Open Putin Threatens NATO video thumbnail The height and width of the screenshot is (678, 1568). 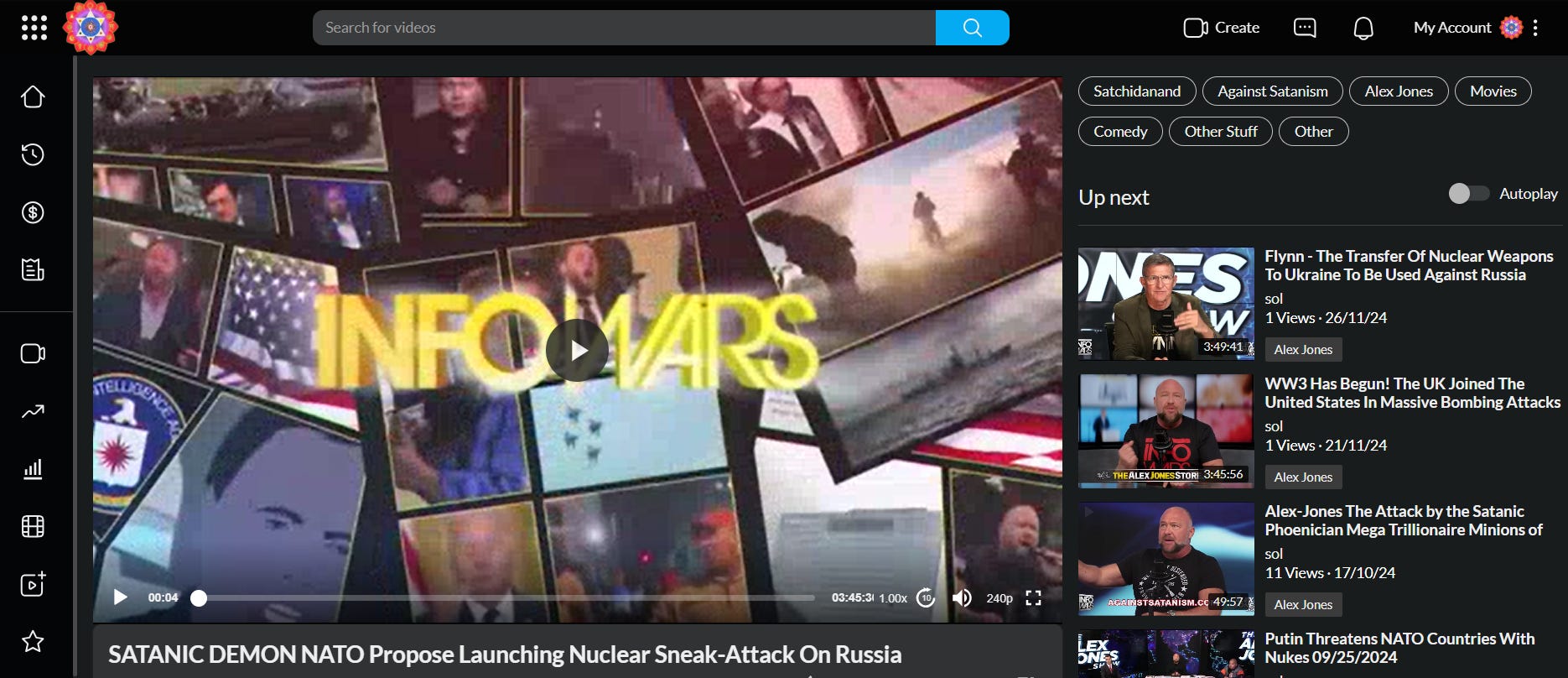click(x=1166, y=654)
